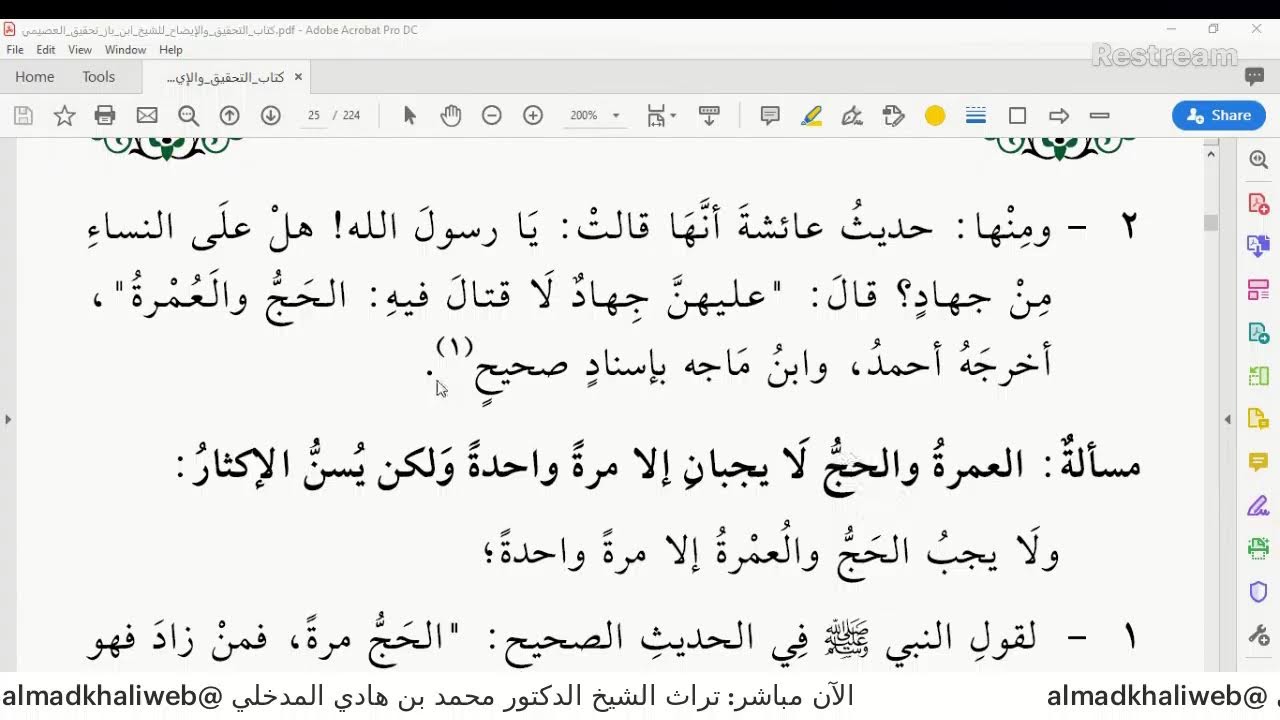Click the Save file icon

[x=23, y=116]
